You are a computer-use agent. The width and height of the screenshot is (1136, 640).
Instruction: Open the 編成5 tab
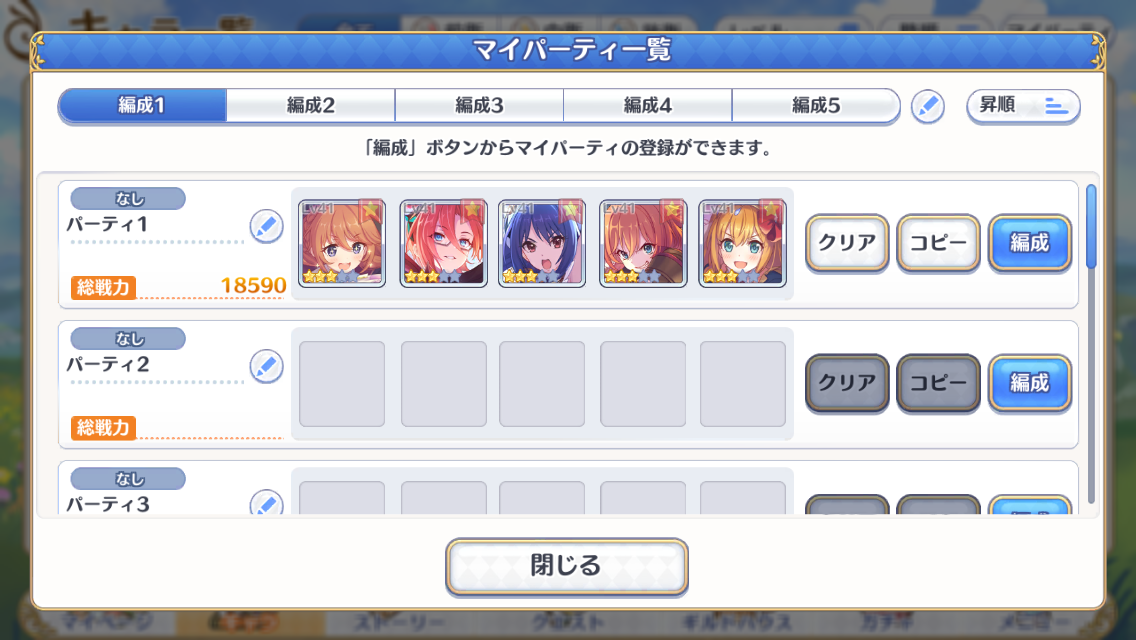click(816, 106)
